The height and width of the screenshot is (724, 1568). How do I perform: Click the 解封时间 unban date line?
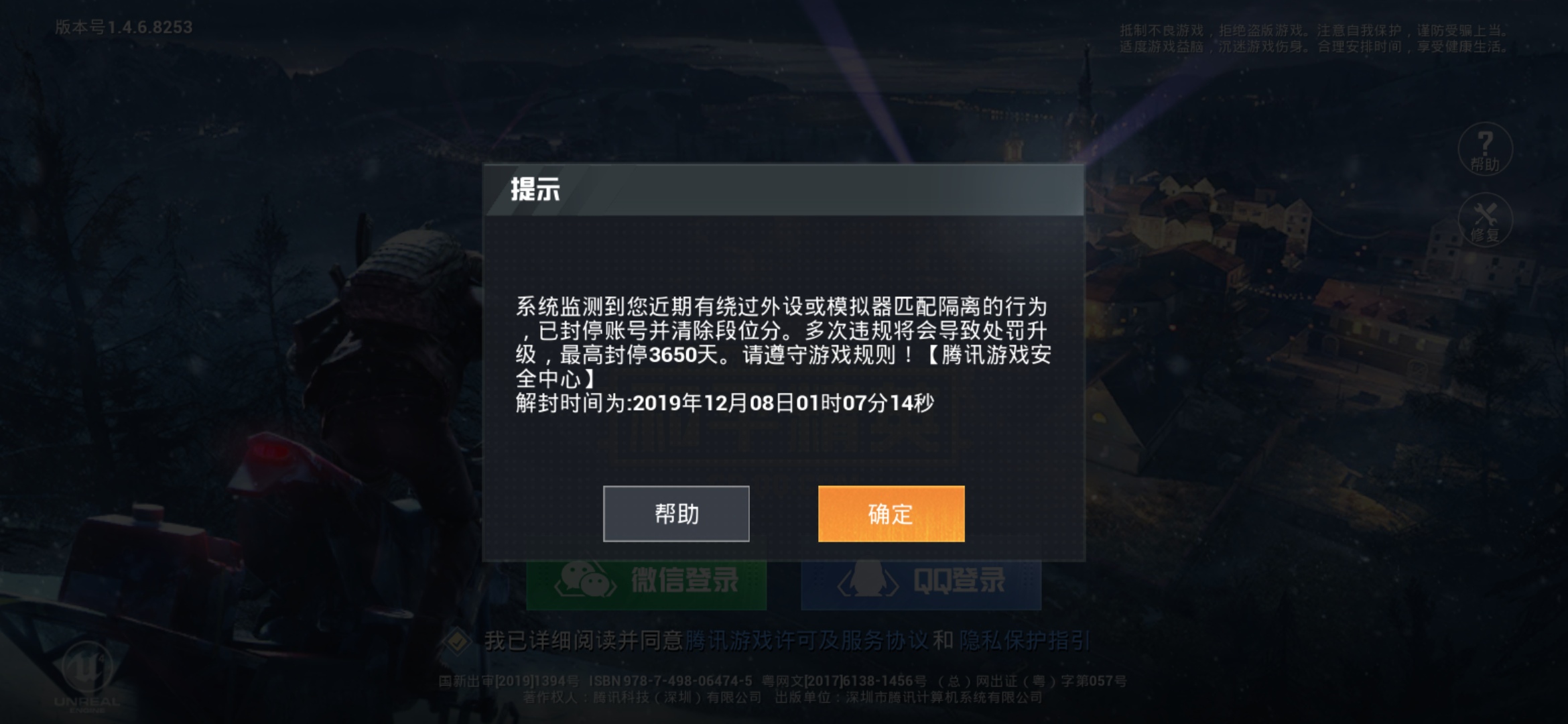click(724, 403)
